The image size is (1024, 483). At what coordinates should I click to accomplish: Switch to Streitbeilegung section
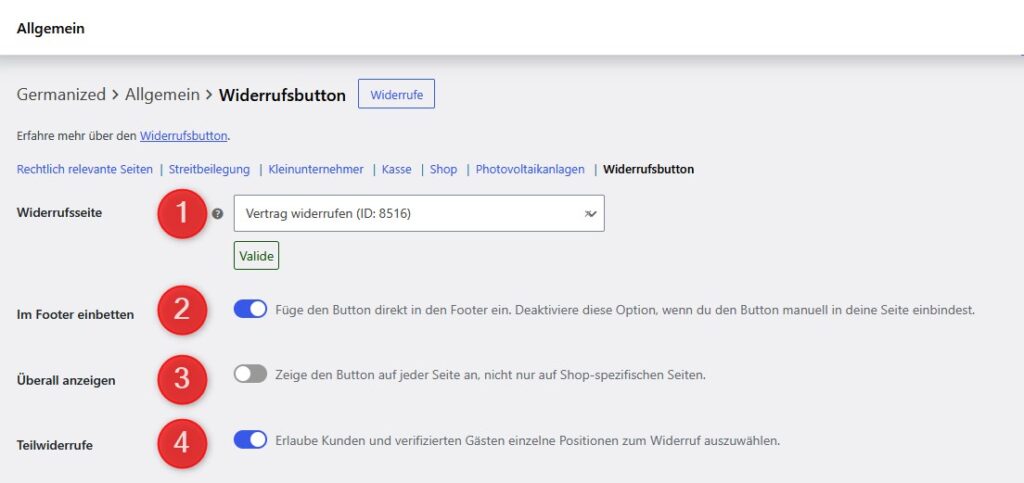209,169
